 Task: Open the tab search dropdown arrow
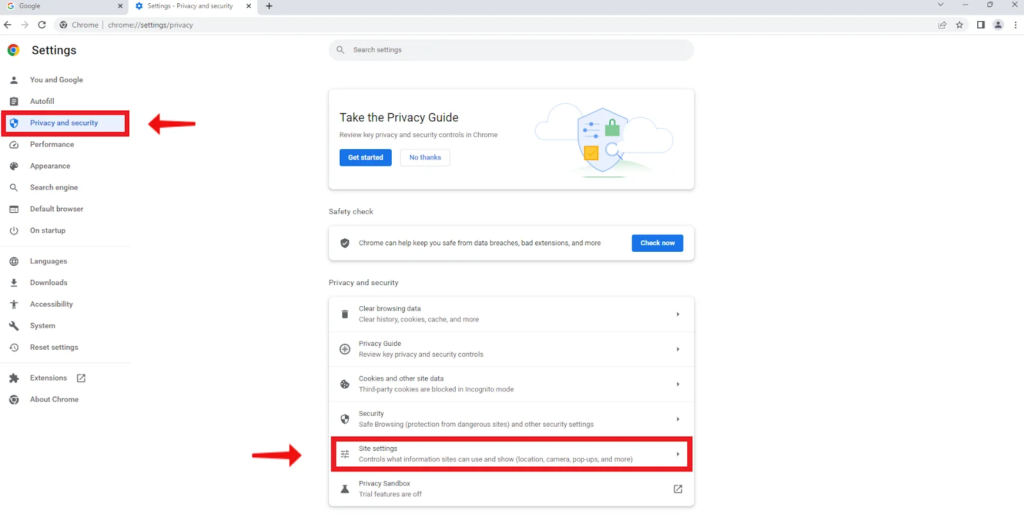point(940,5)
